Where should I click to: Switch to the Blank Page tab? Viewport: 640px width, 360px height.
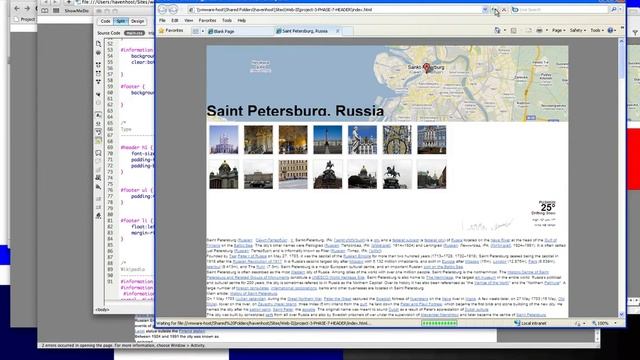coord(240,31)
